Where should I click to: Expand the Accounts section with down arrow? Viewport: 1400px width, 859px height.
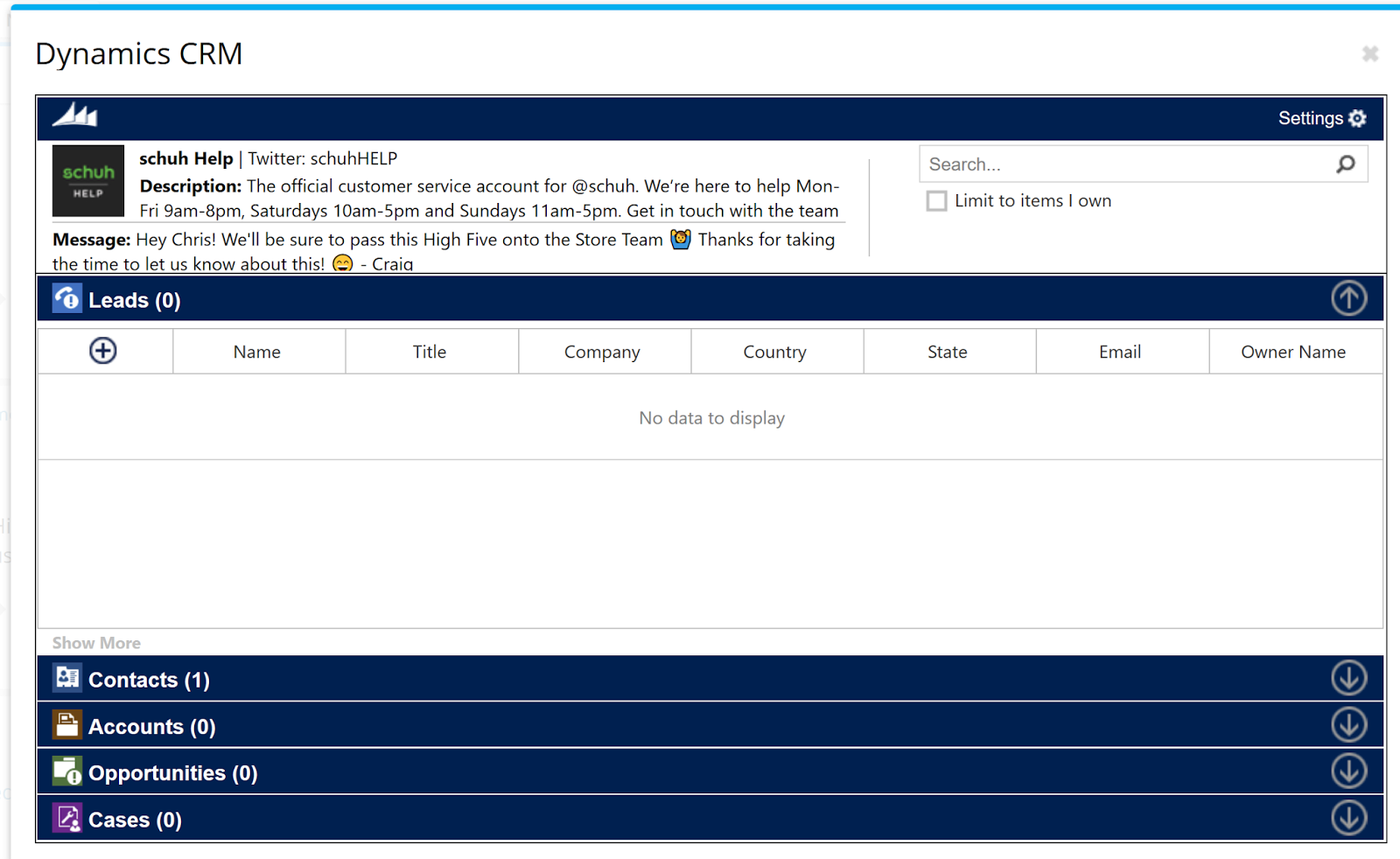click(x=1349, y=724)
